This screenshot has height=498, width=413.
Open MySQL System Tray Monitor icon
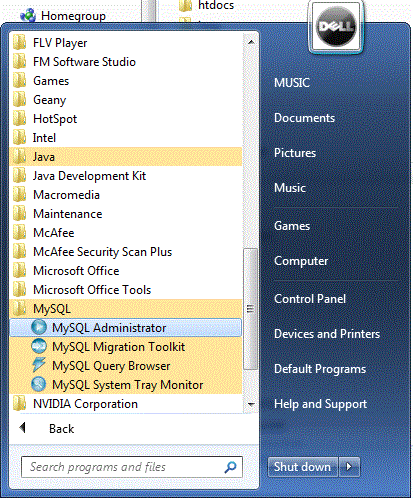(x=39, y=384)
